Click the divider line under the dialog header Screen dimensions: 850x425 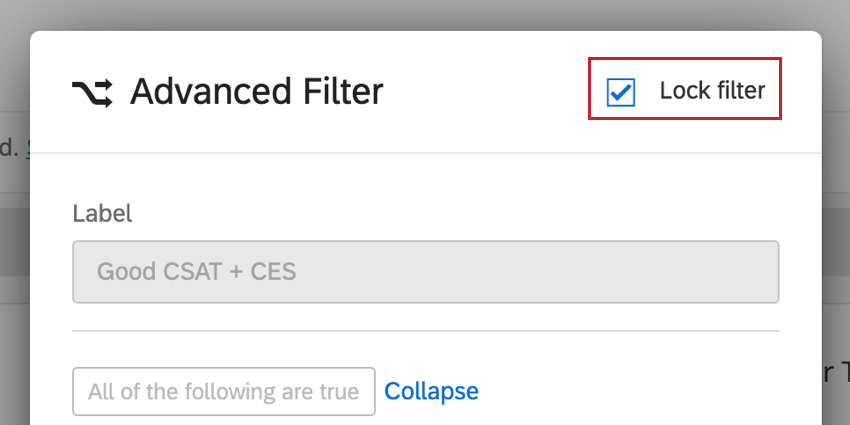point(425,153)
